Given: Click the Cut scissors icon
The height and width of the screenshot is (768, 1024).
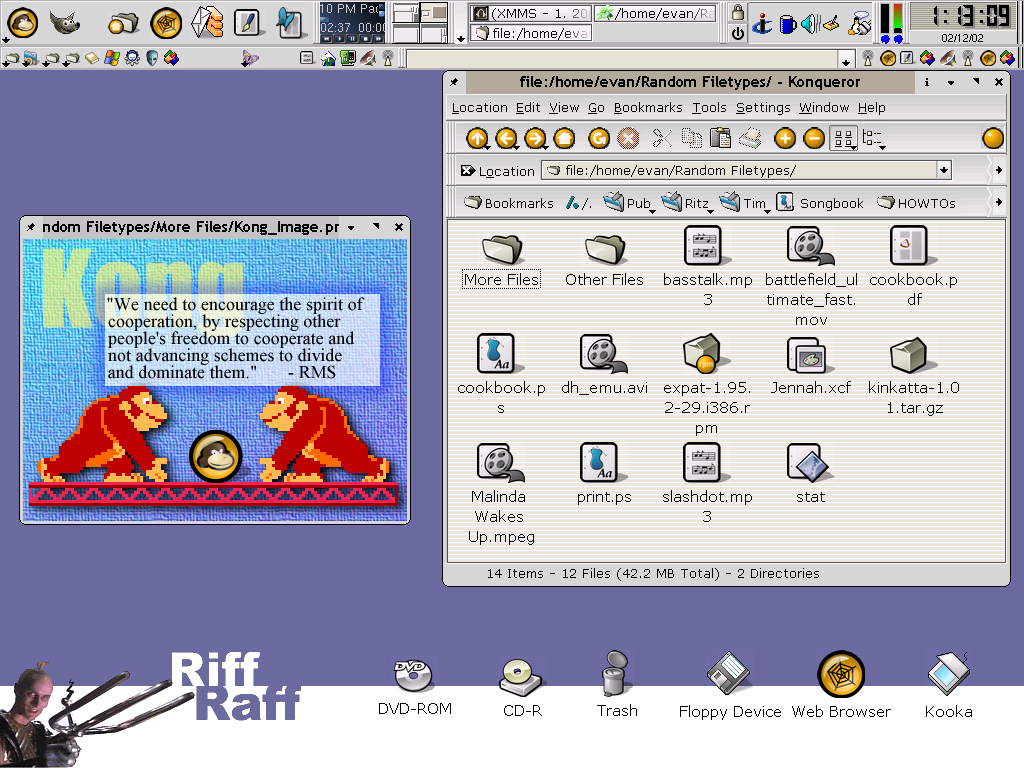Looking at the screenshot, I should 662,138.
